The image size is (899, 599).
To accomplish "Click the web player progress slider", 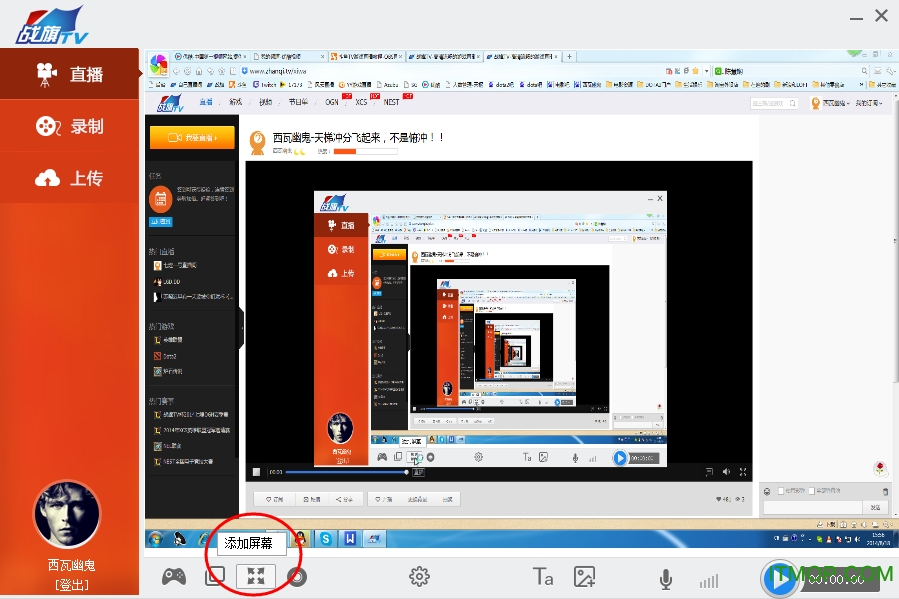I will point(346,472).
